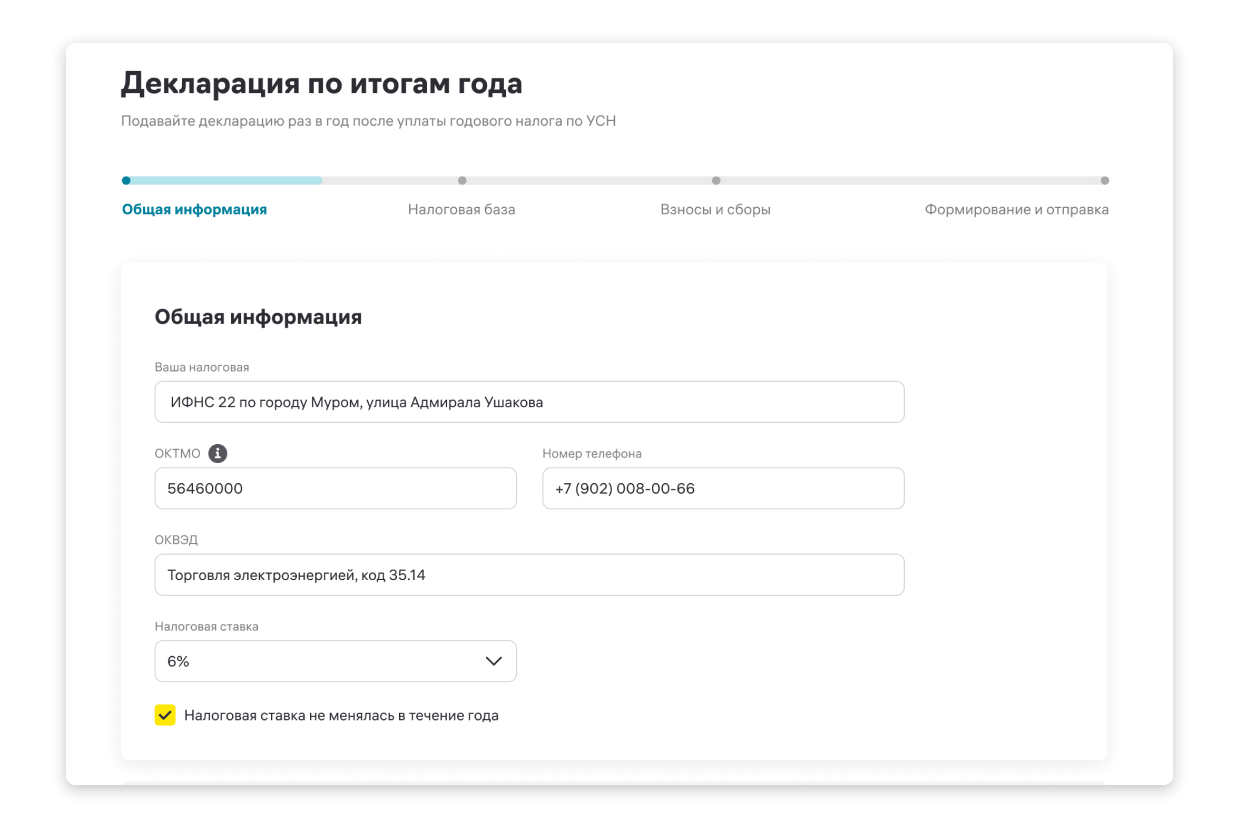Click the Налоговая ставка field label

pyautogui.click(x=206, y=626)
